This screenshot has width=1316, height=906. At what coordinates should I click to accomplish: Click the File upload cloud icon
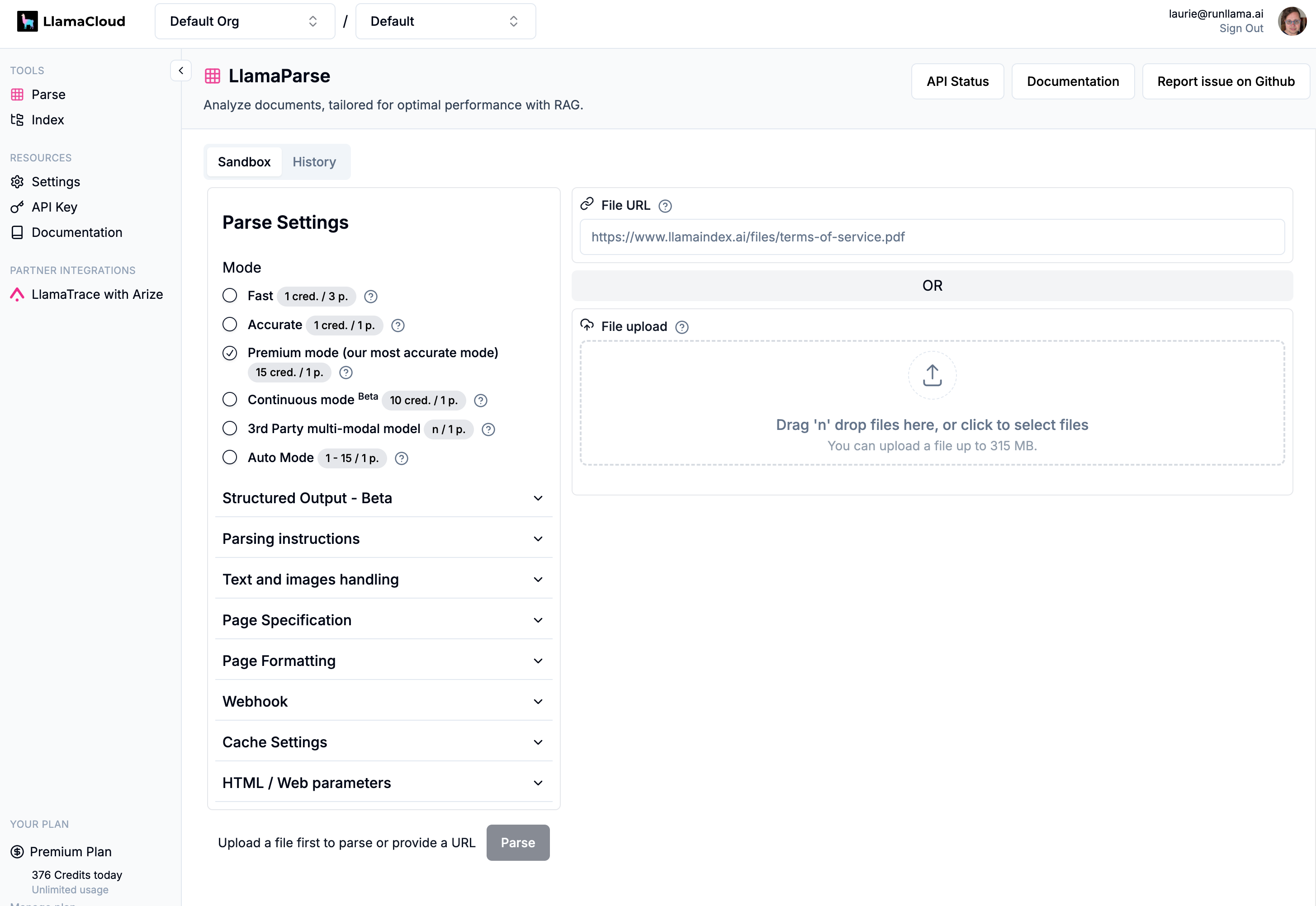pos(587,325)
